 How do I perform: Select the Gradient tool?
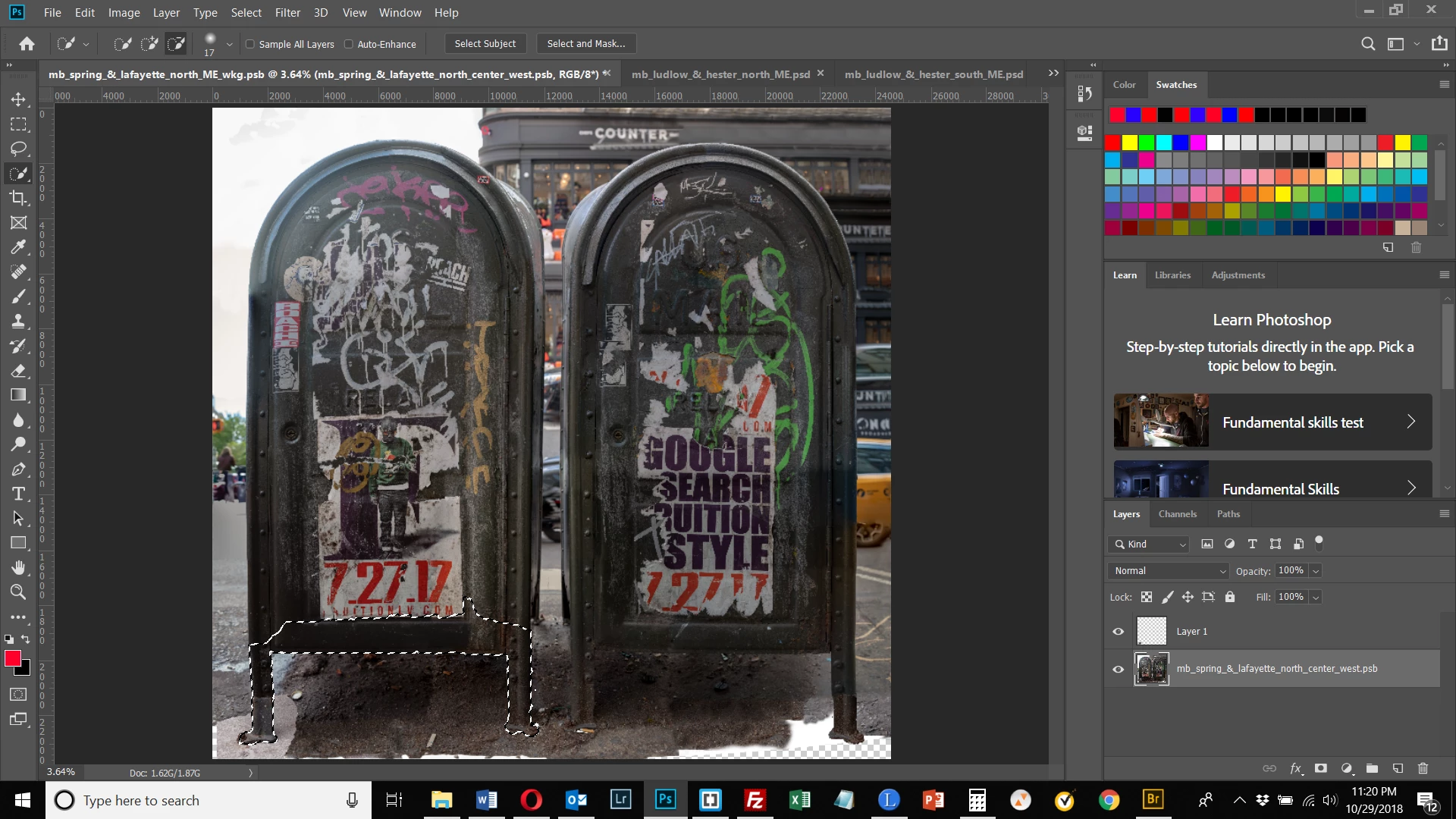point(18,395)
